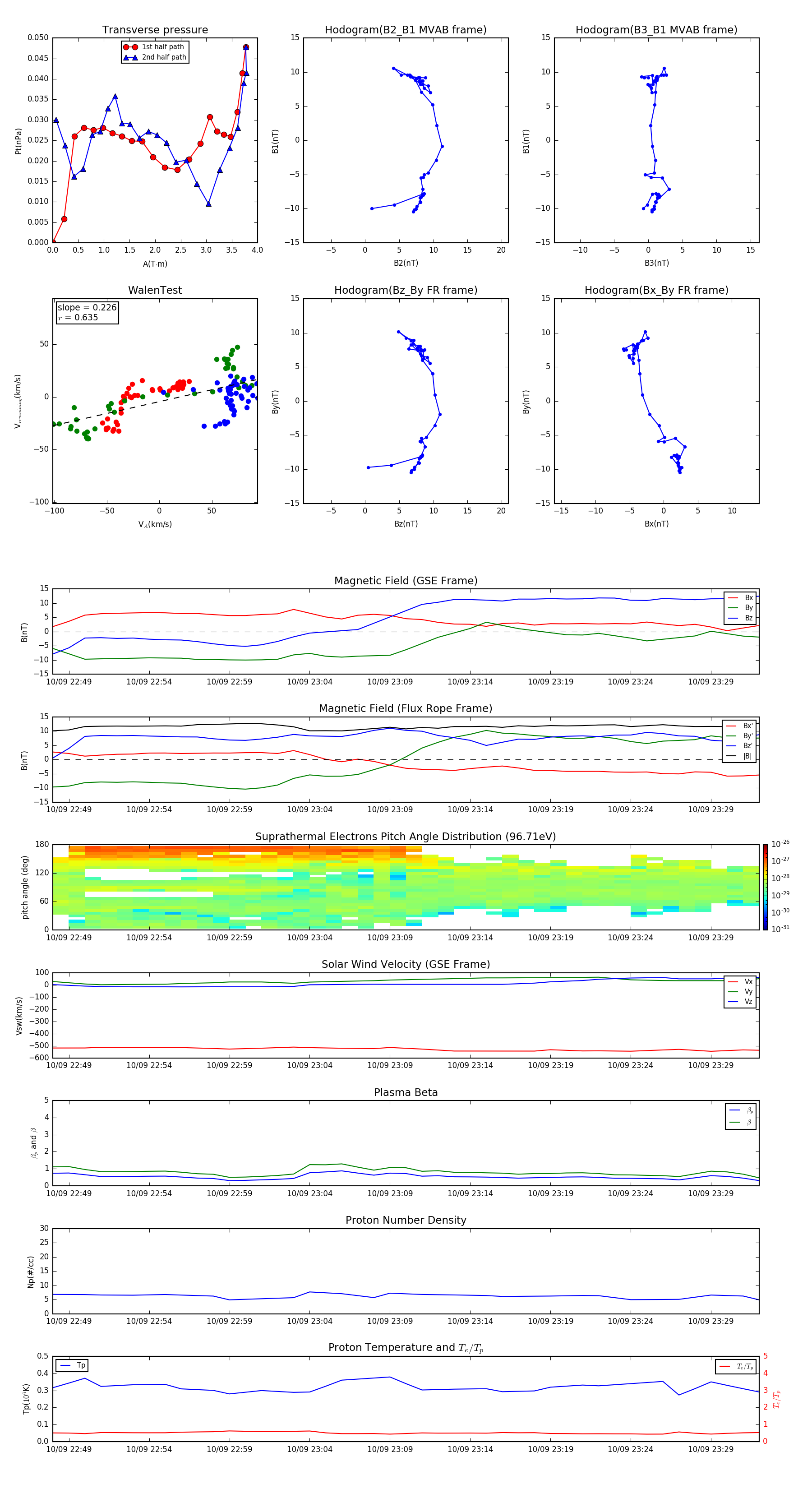Click the 'Tp(10^6K)' y-axis label

tap(26, 1399)
